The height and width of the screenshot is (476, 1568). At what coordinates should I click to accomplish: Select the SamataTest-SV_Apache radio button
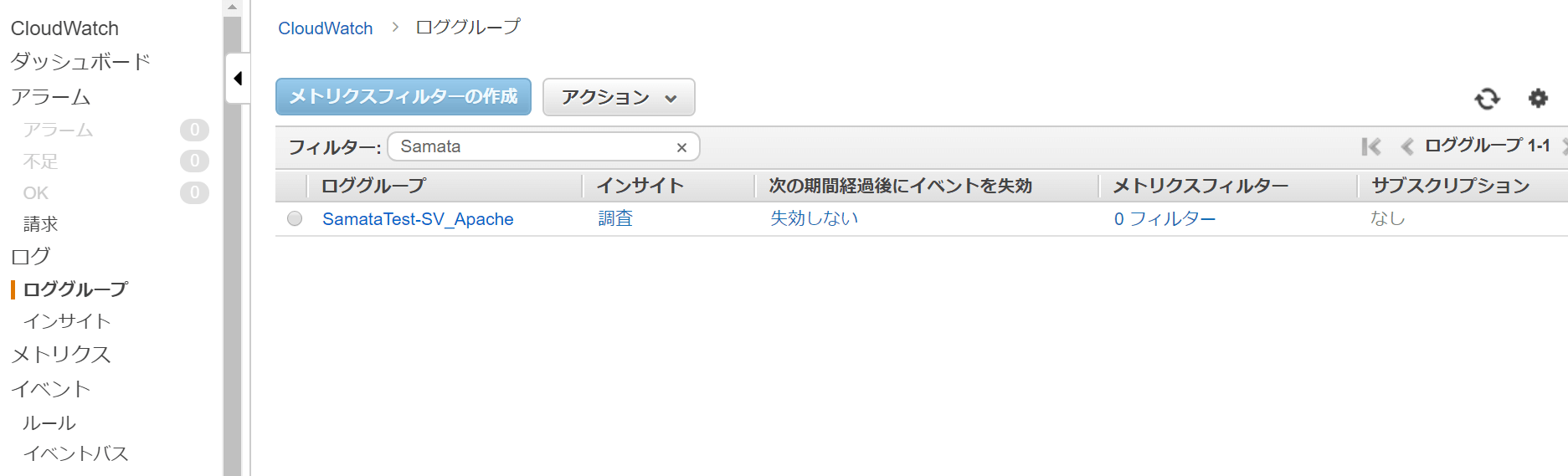click(295, 218)
